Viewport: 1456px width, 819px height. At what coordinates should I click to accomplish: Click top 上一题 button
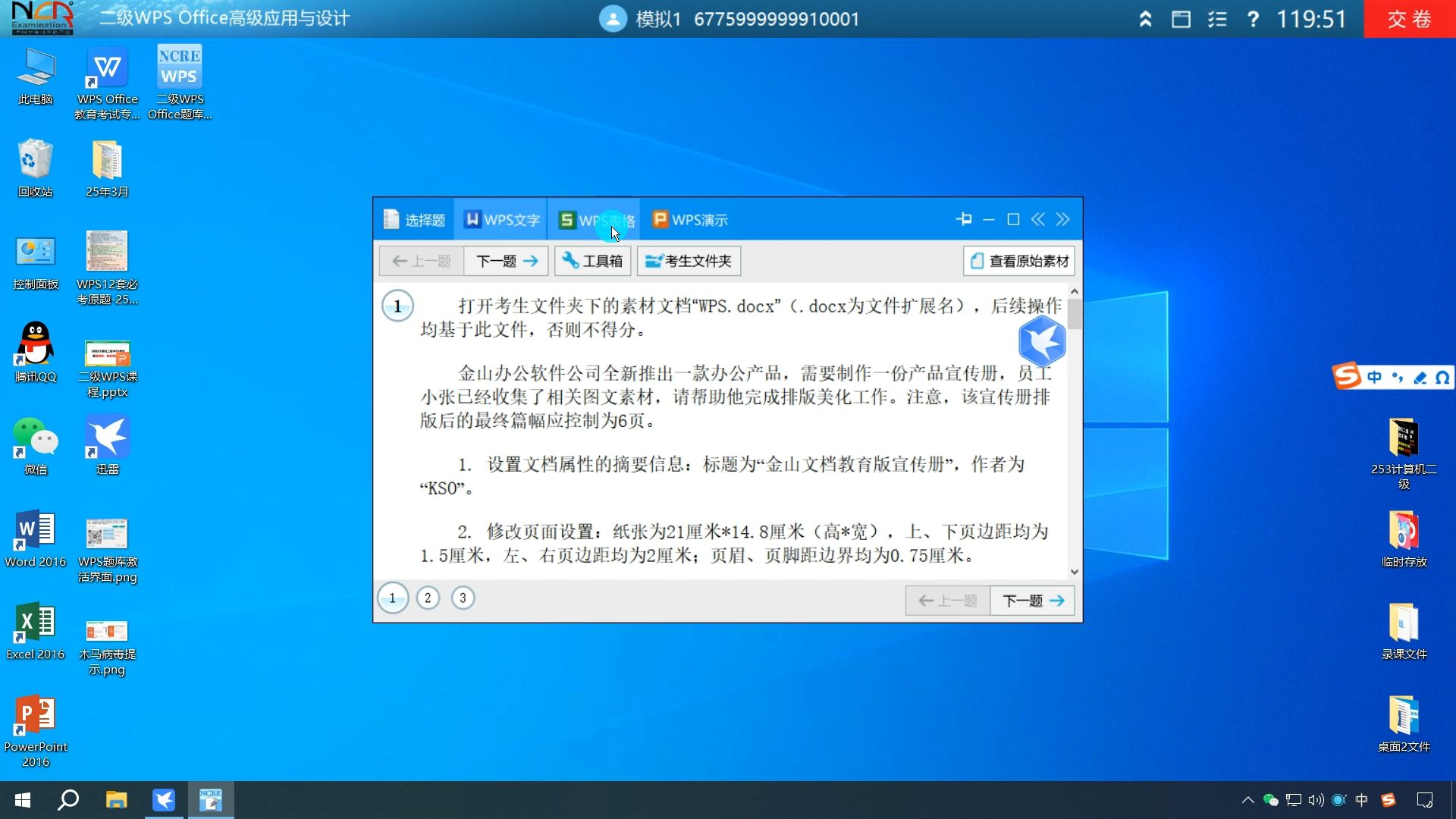pyautogui.click(x=422, y=261)
